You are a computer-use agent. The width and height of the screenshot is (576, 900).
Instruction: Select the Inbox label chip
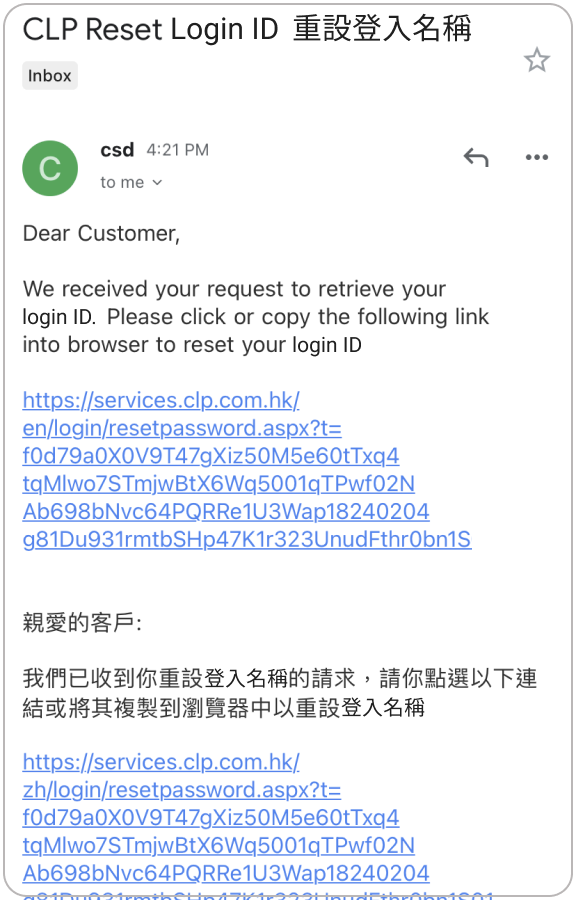coord(50,76)
